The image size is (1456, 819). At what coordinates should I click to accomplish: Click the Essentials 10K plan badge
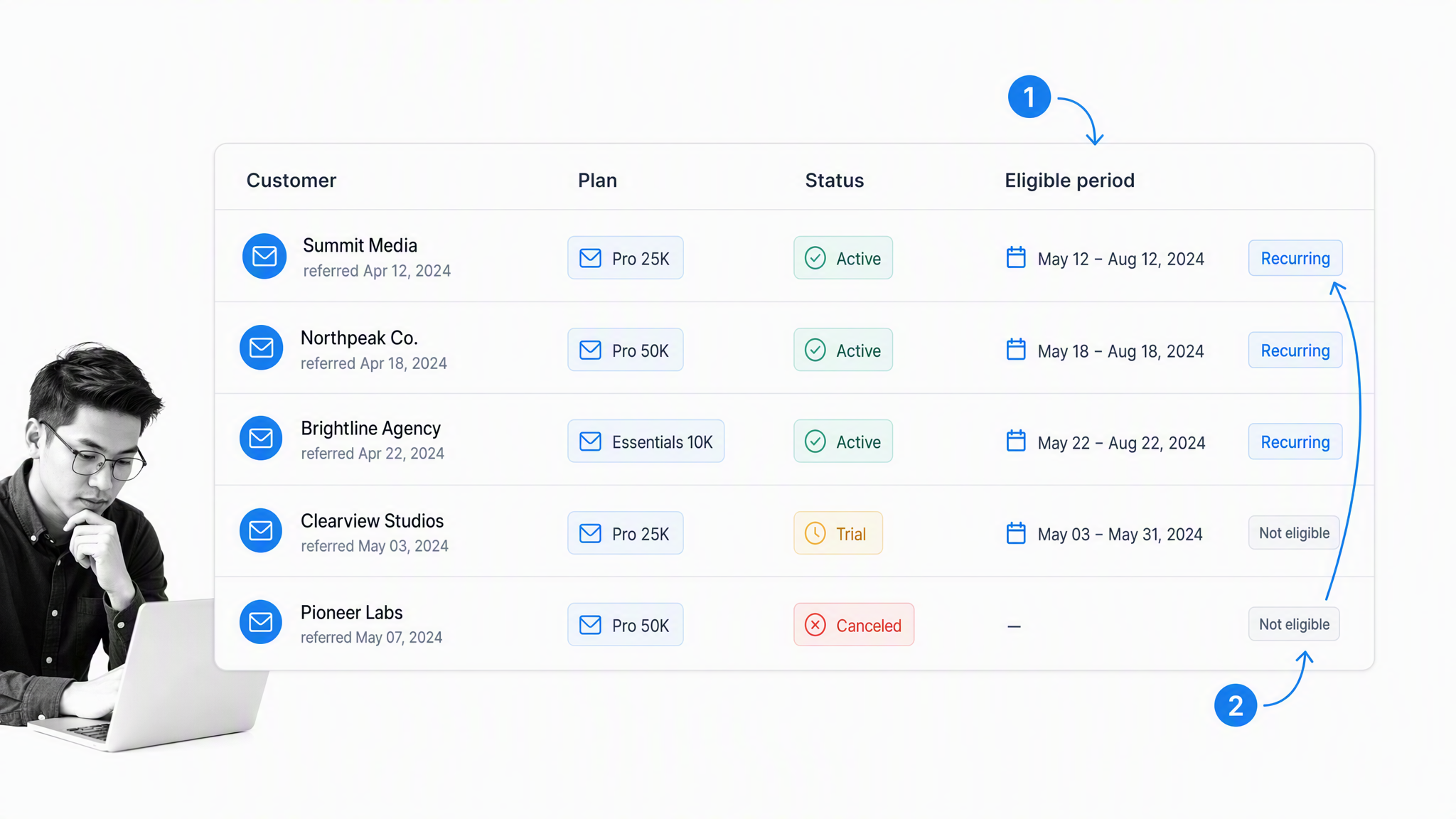(646, 441)
